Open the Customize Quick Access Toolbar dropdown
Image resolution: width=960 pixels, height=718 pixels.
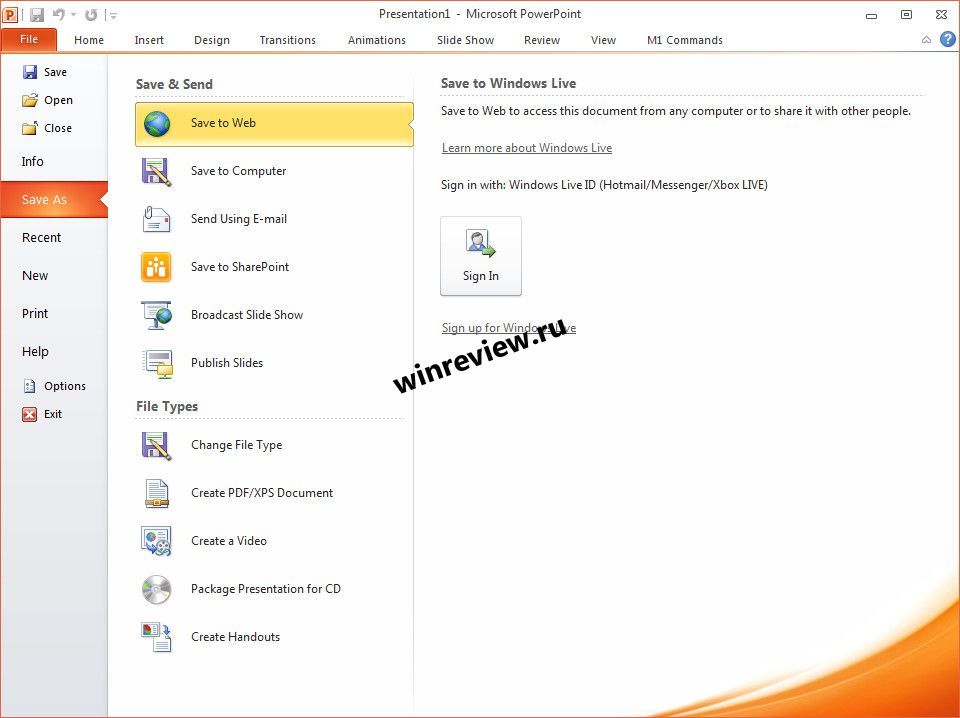(113, 15)
